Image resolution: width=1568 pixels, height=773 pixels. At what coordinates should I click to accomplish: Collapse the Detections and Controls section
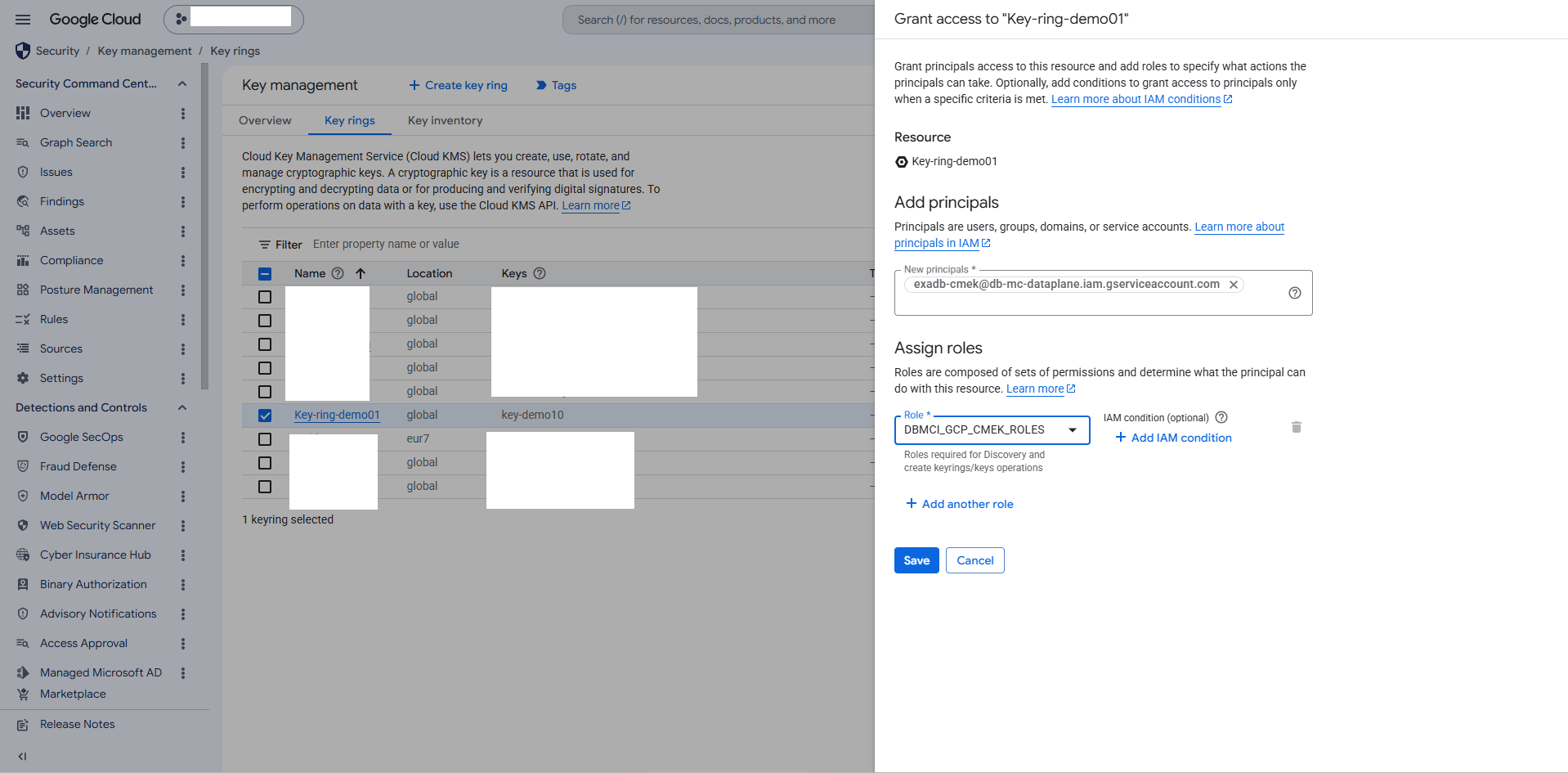(182, 407)
